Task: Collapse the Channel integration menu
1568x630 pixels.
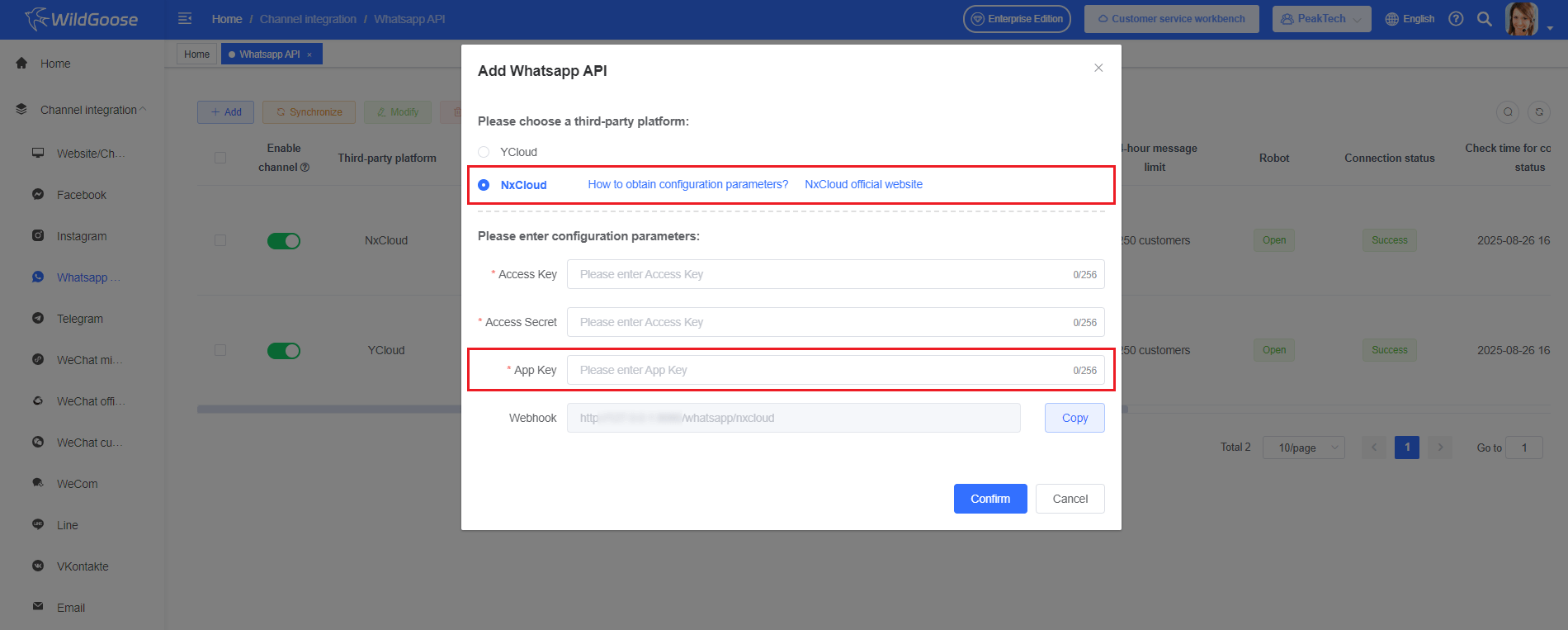Action: pyautogui.click(x=143, y=109)
